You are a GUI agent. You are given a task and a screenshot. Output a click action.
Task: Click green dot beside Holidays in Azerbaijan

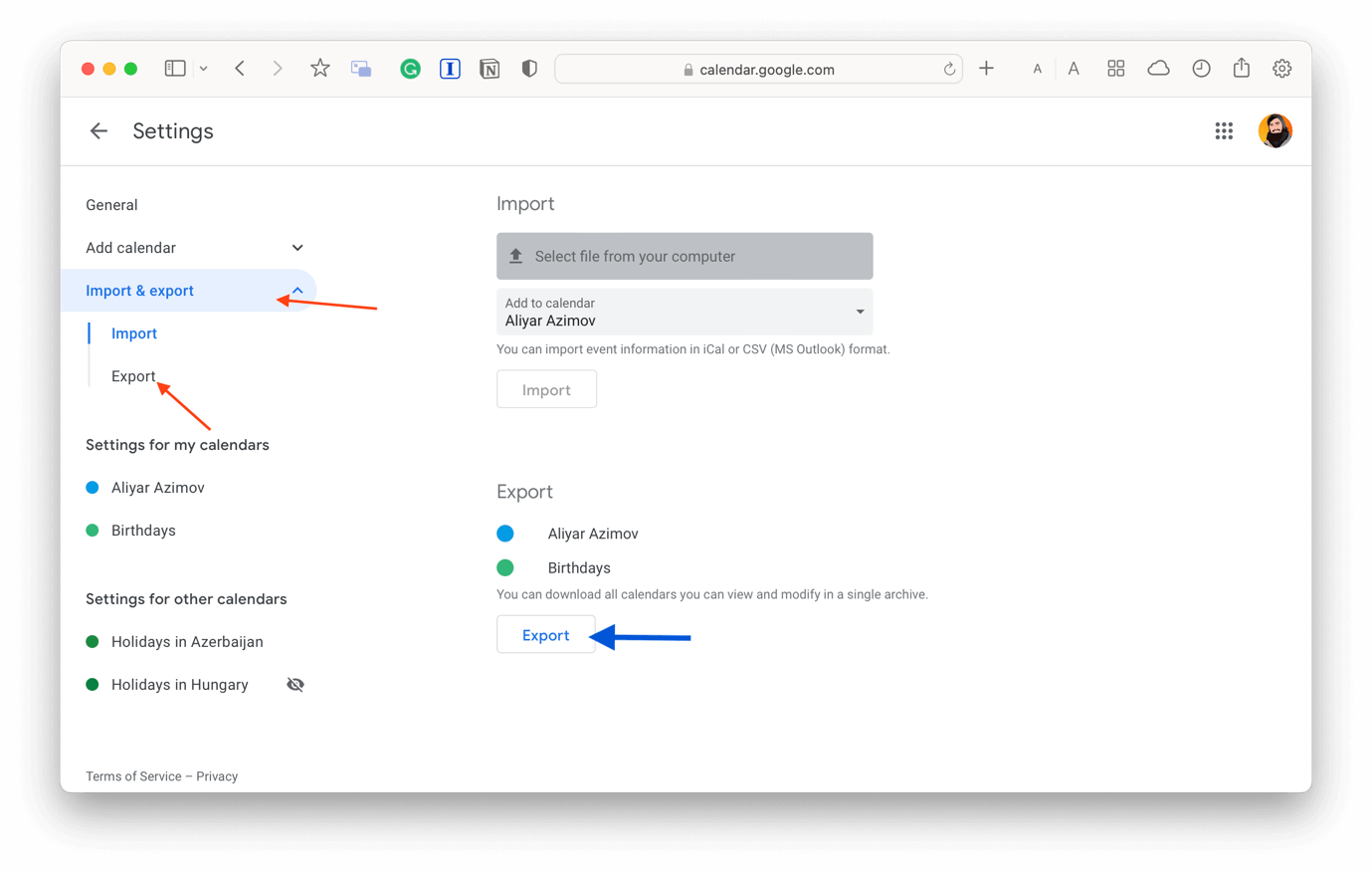(93, 642)
